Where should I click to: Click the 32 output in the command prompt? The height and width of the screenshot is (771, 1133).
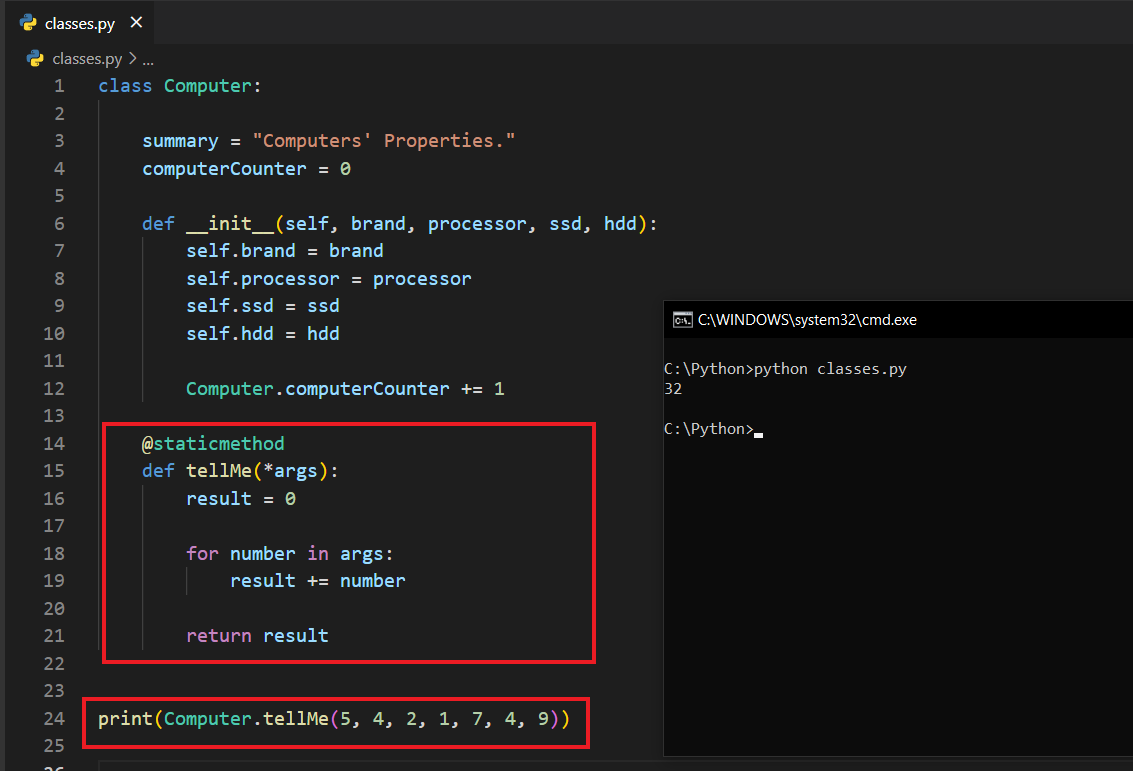[x=673, y=389]
